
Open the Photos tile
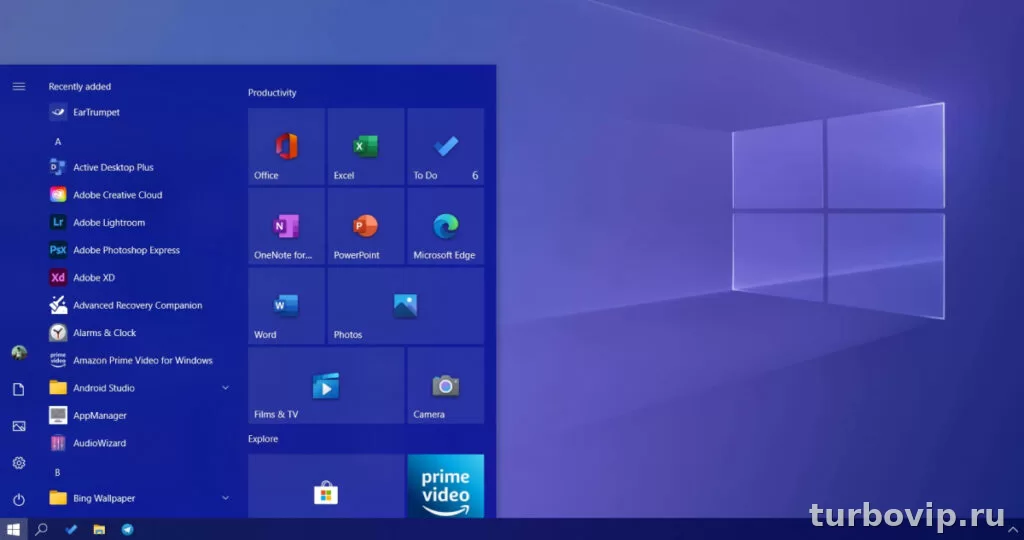(x=406, y=306)
